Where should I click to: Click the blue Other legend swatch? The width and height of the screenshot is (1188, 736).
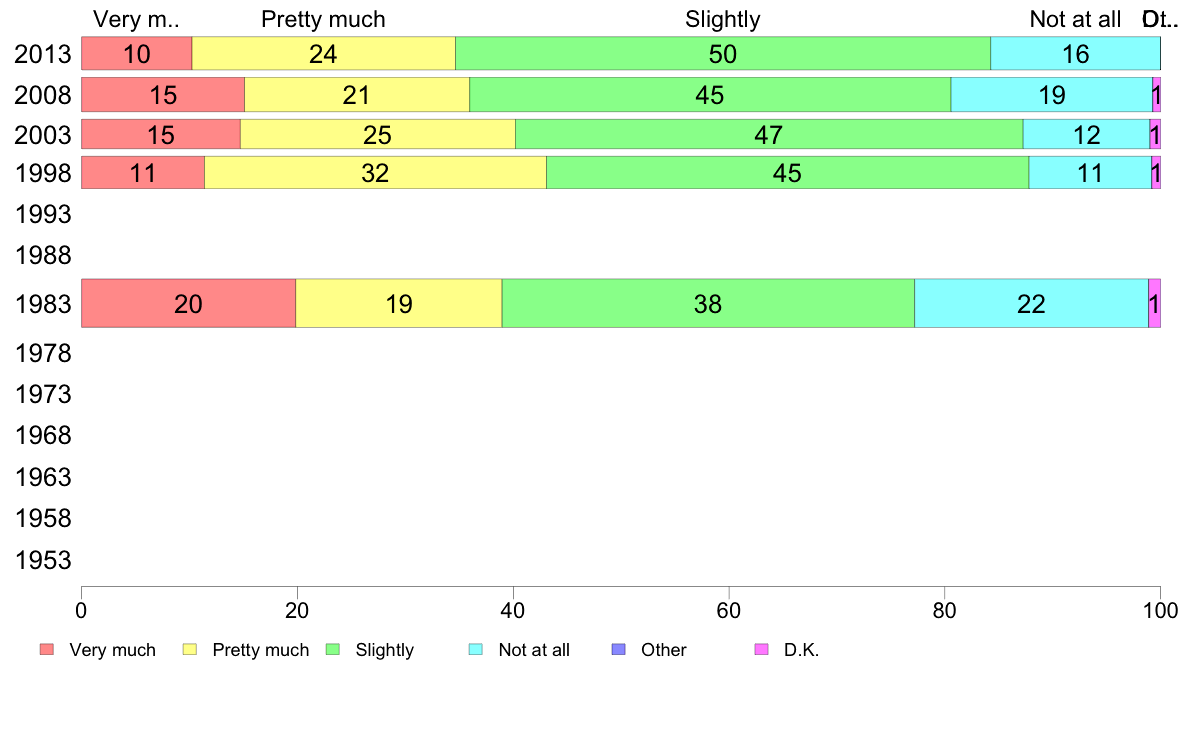pos(619,650)
